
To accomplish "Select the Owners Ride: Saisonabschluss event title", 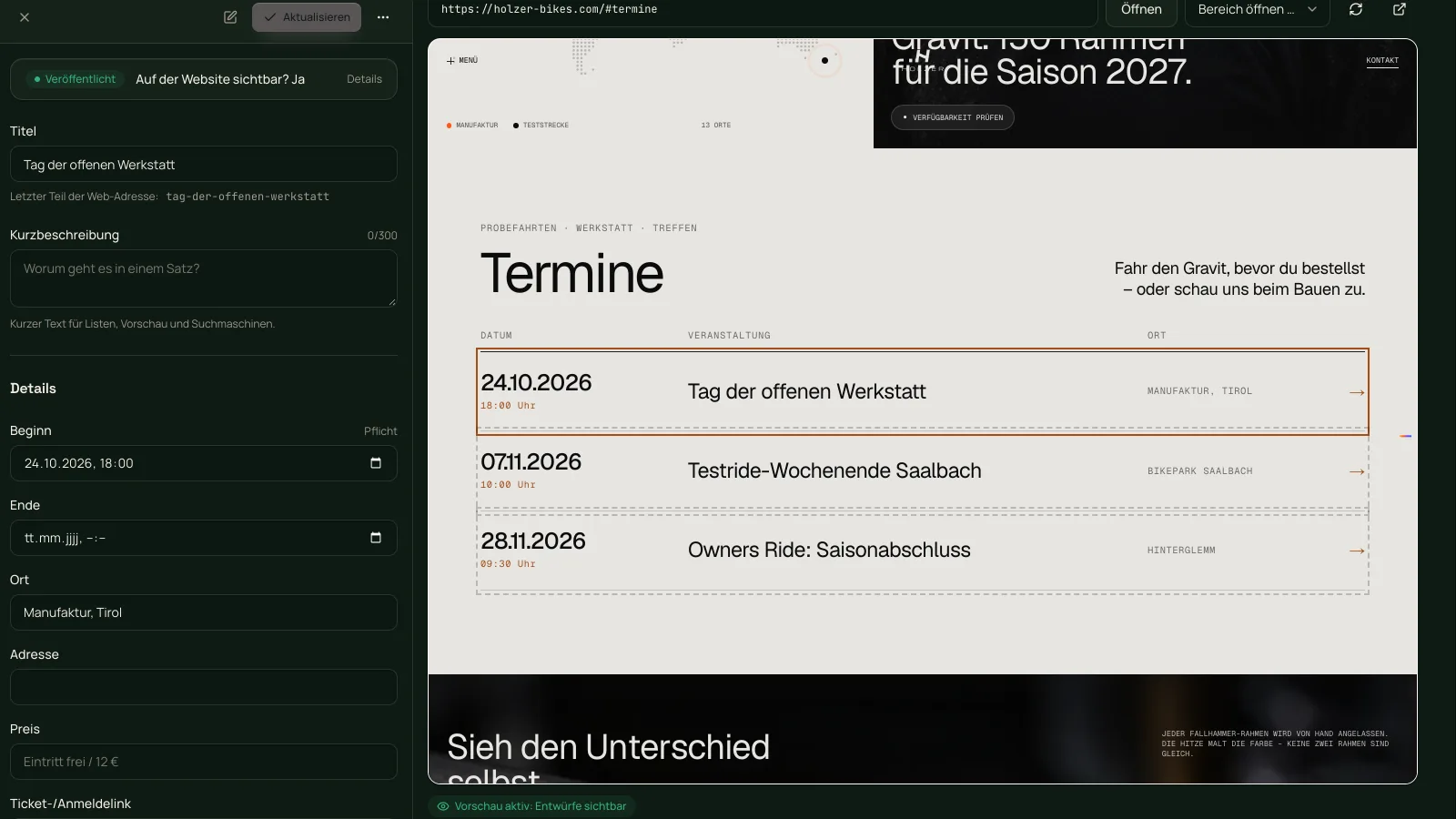I will click(829, 550).
